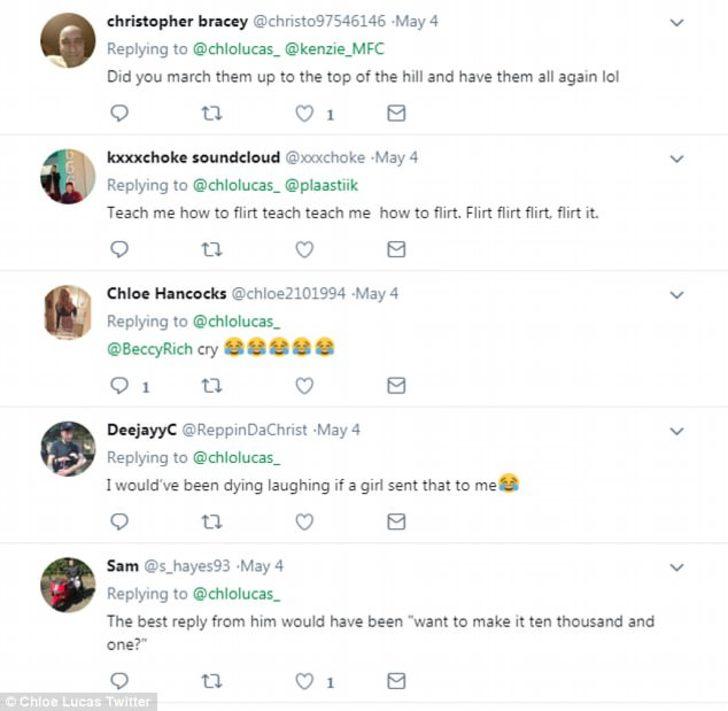This screenshot has width=728, height=711.
Task: Retweet christopher bracey's hill tweet
Action: pos(211,114)
